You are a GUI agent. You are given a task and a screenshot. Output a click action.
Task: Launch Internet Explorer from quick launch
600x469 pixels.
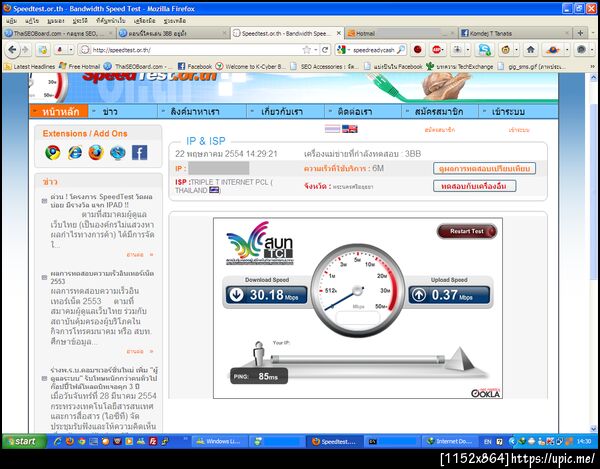point(58,441)
